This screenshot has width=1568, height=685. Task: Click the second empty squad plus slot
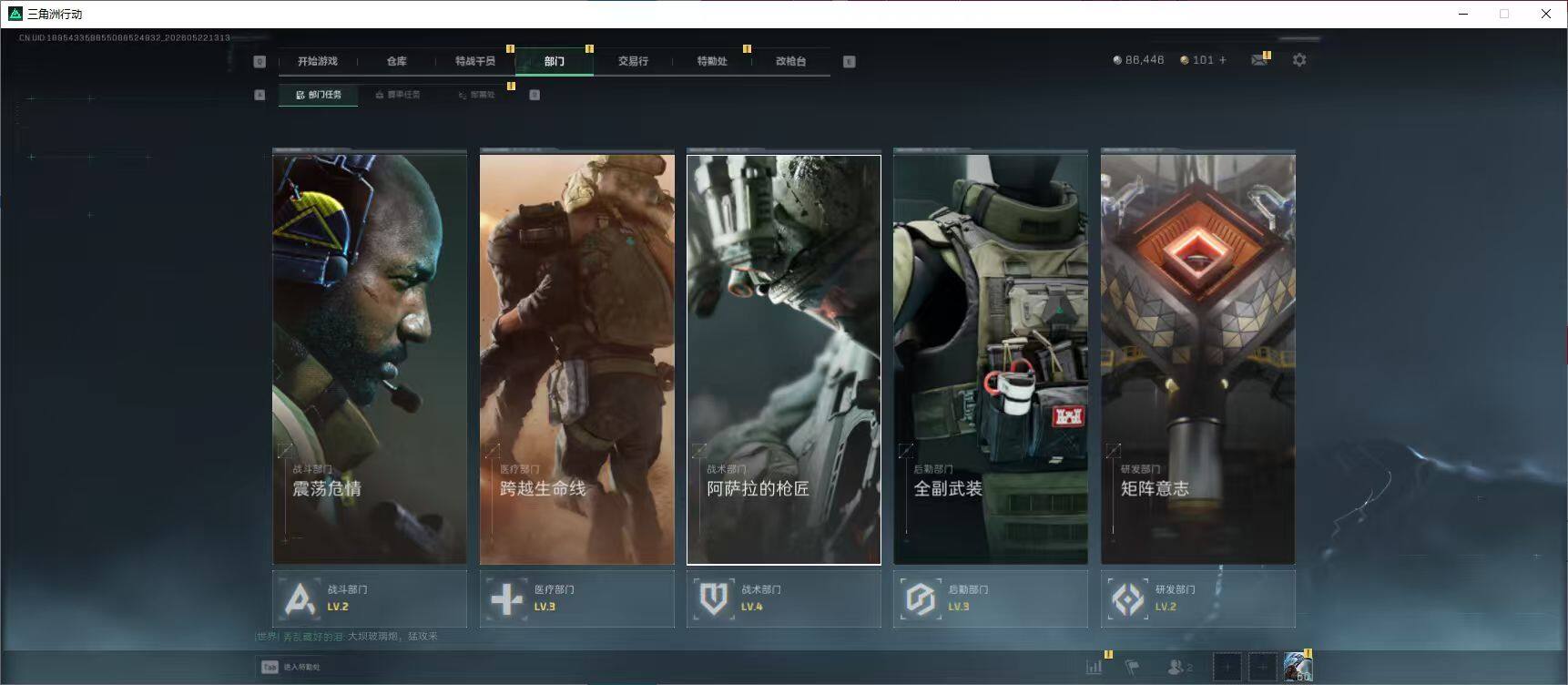[1262, 667]
